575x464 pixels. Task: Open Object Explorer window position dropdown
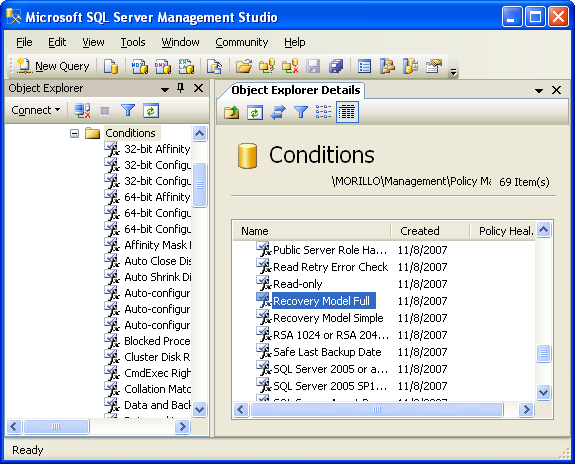click(x=165, y=89)
